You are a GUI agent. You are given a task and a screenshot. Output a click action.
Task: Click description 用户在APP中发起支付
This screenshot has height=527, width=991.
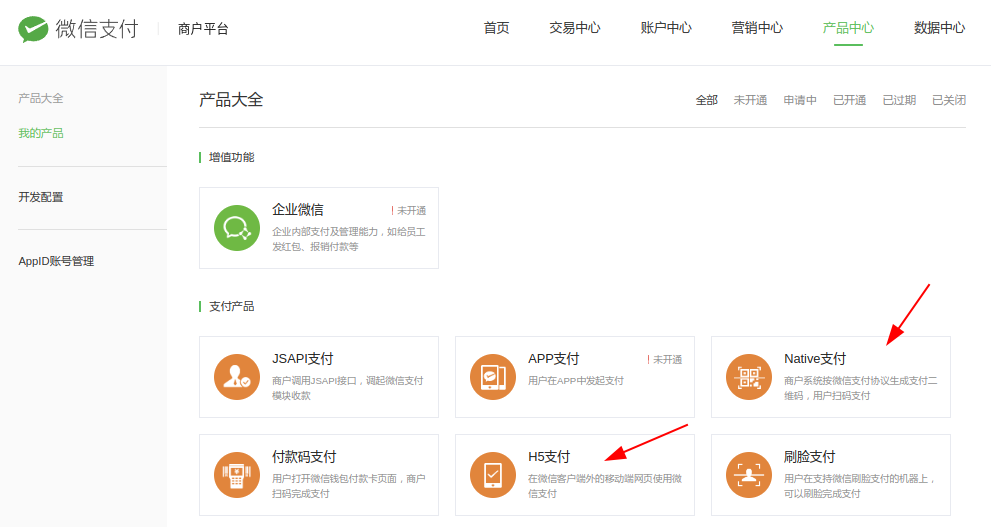(576, 380)
